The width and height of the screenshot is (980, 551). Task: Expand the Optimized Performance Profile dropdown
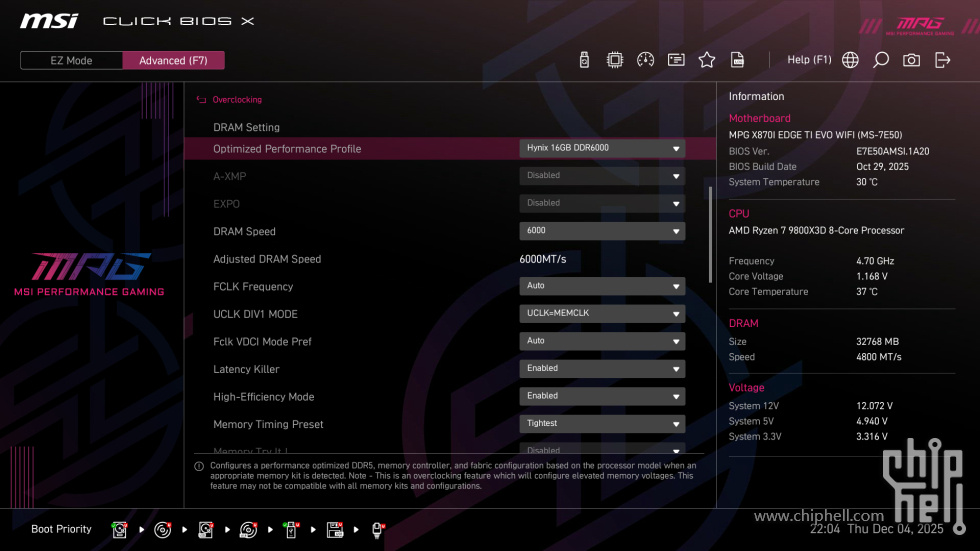[x=602, y=148]
